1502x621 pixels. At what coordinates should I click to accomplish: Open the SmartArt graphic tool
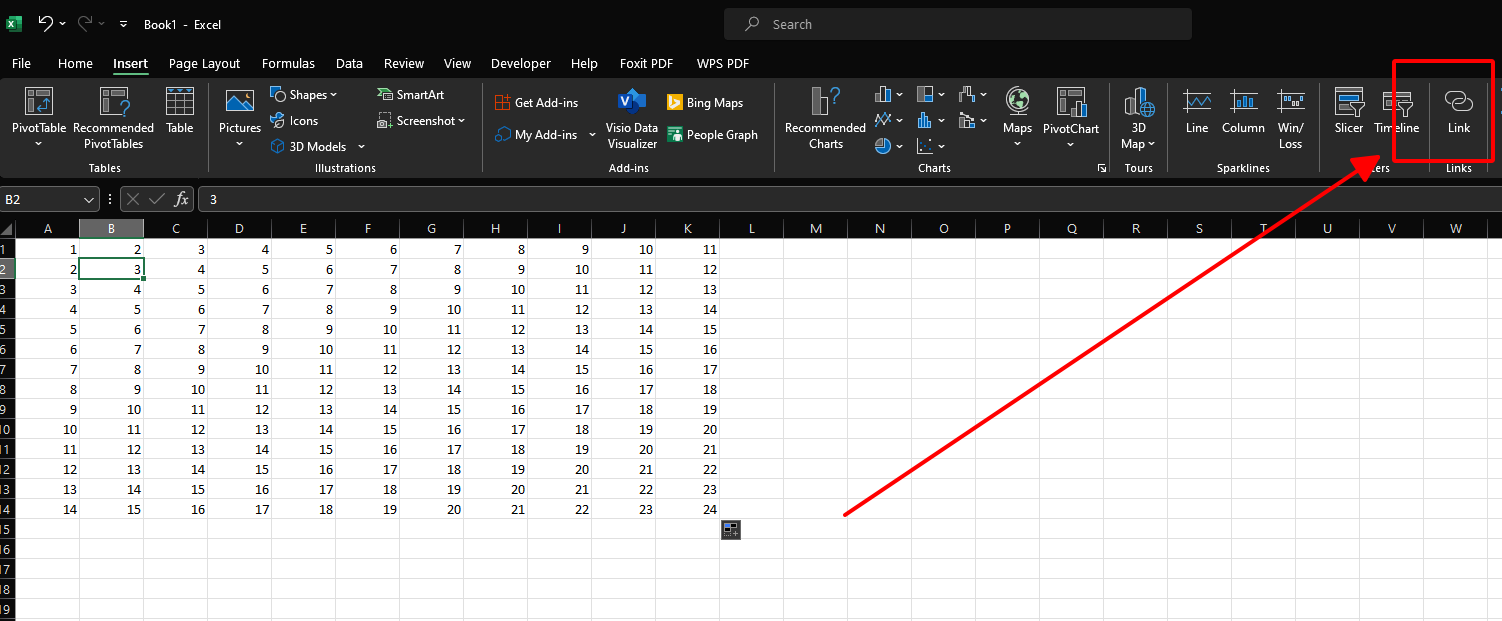[411, 95]
